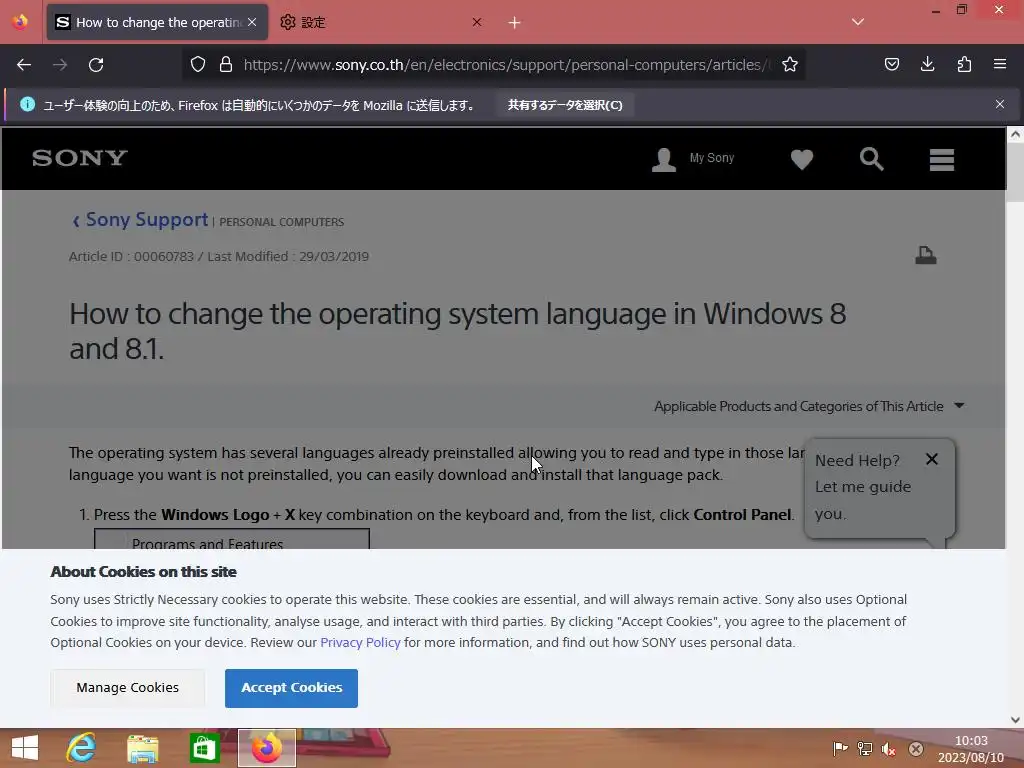
Task: Close the 設定 tab
Action: tap(477, 22)
